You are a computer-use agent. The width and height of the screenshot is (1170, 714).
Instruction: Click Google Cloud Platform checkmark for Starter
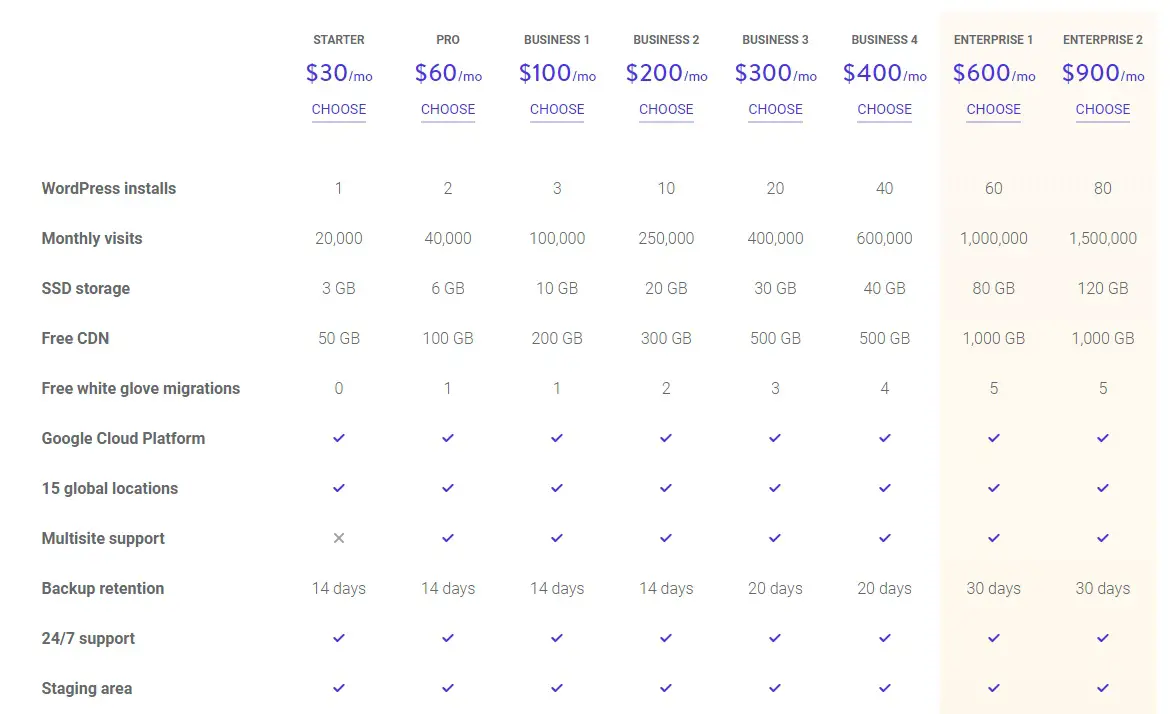coord(339,438)
